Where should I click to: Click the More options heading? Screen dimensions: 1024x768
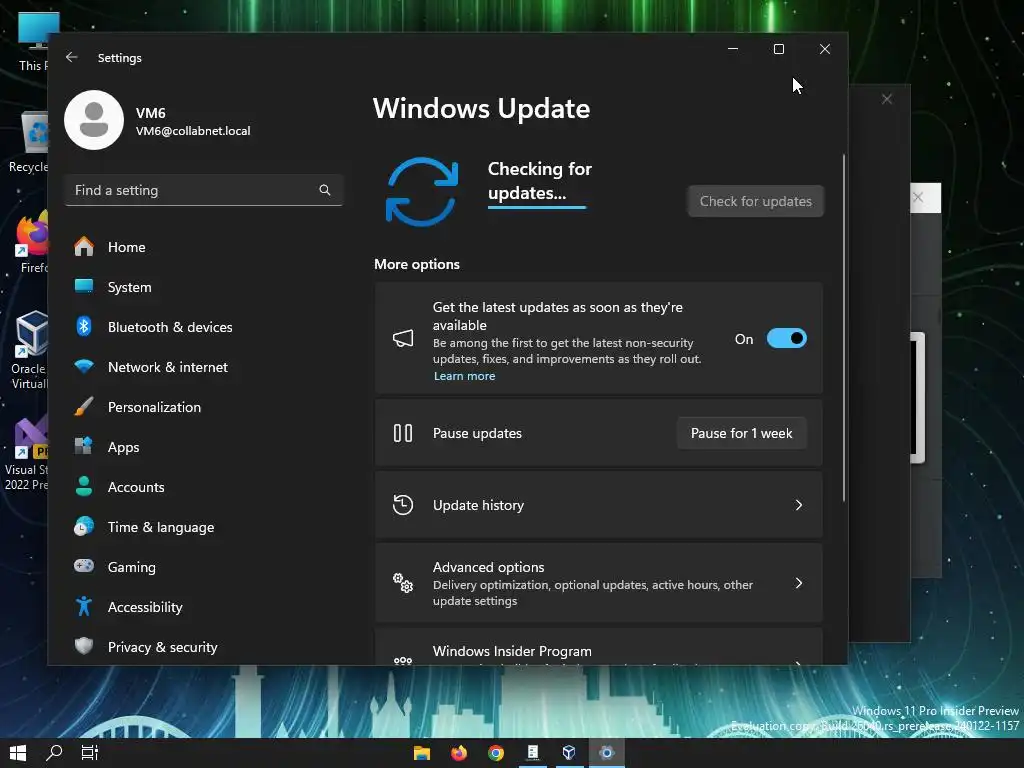point(417,264)
